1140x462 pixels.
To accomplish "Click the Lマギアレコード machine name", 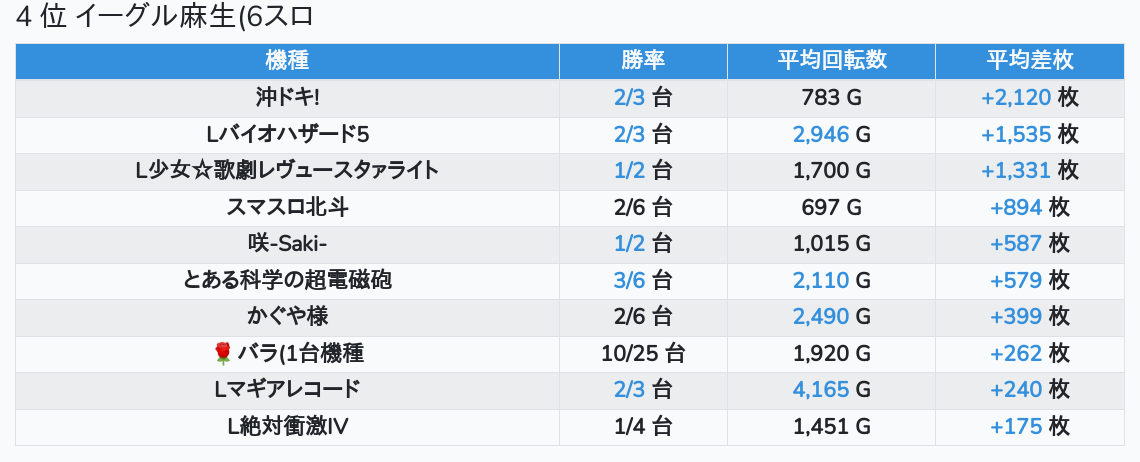I will tap(287, 390).
